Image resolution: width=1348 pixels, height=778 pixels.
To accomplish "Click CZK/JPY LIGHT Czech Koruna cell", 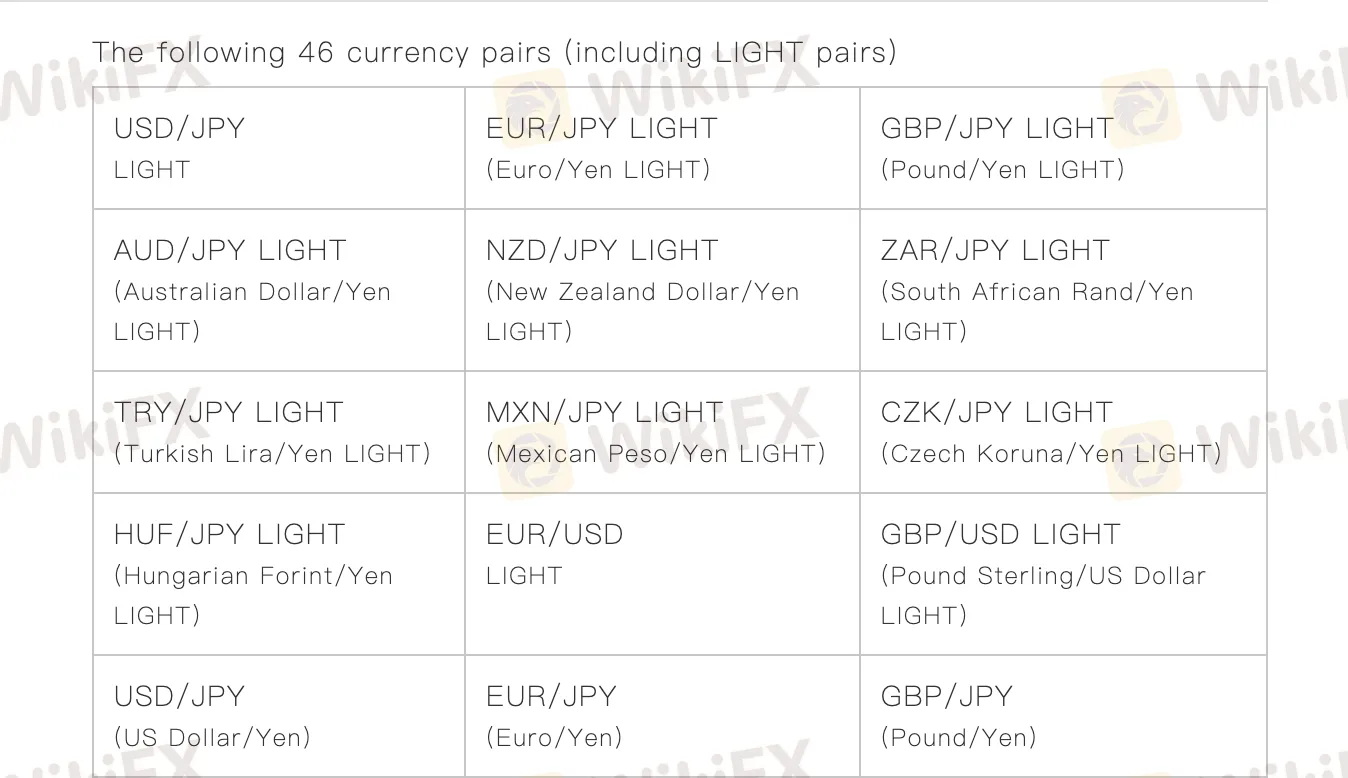I will 1063,432.
